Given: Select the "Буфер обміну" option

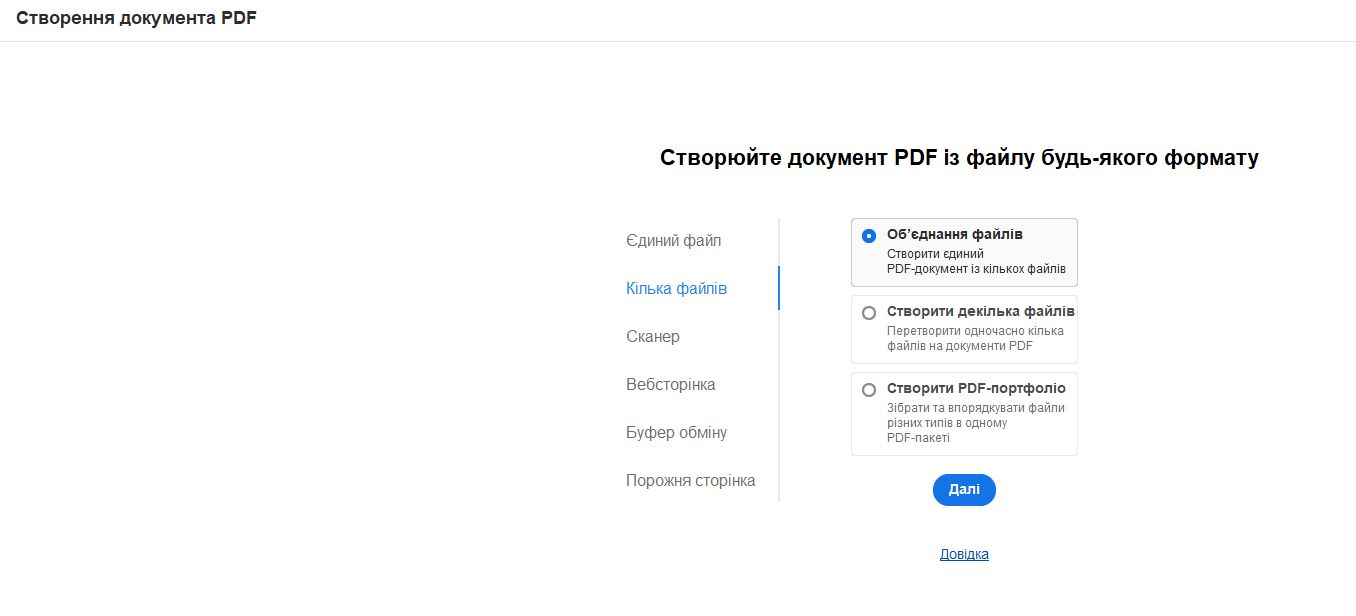Looking at the screenshot, I should pos(676,432).
